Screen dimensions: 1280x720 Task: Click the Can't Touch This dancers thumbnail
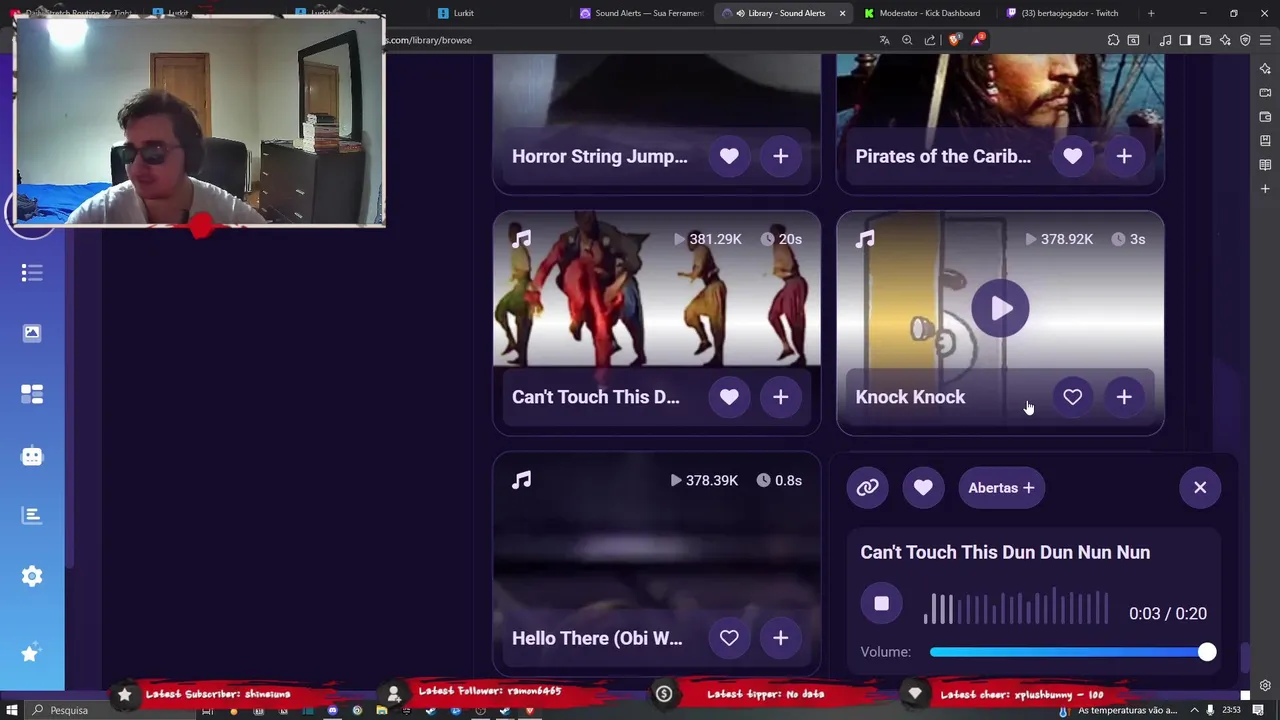pos(657,290)
